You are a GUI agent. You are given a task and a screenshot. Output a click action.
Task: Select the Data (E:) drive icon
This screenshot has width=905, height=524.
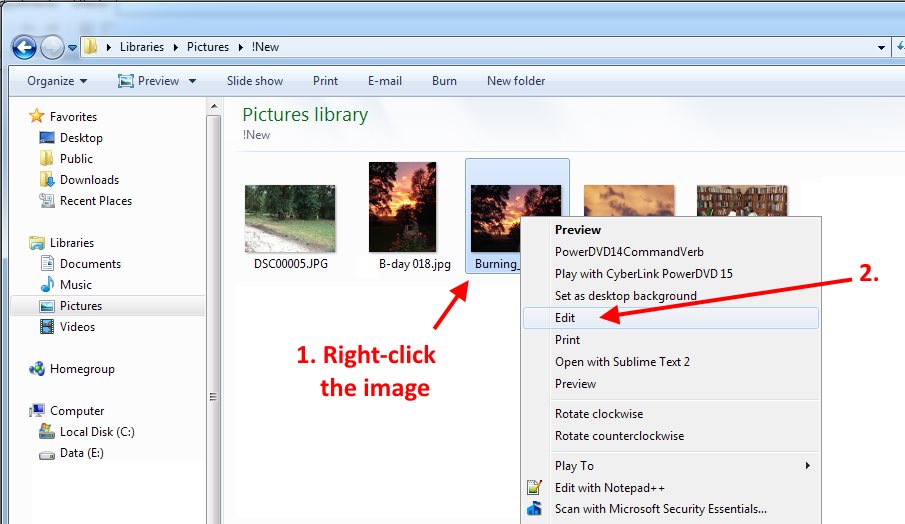point(46,453)
